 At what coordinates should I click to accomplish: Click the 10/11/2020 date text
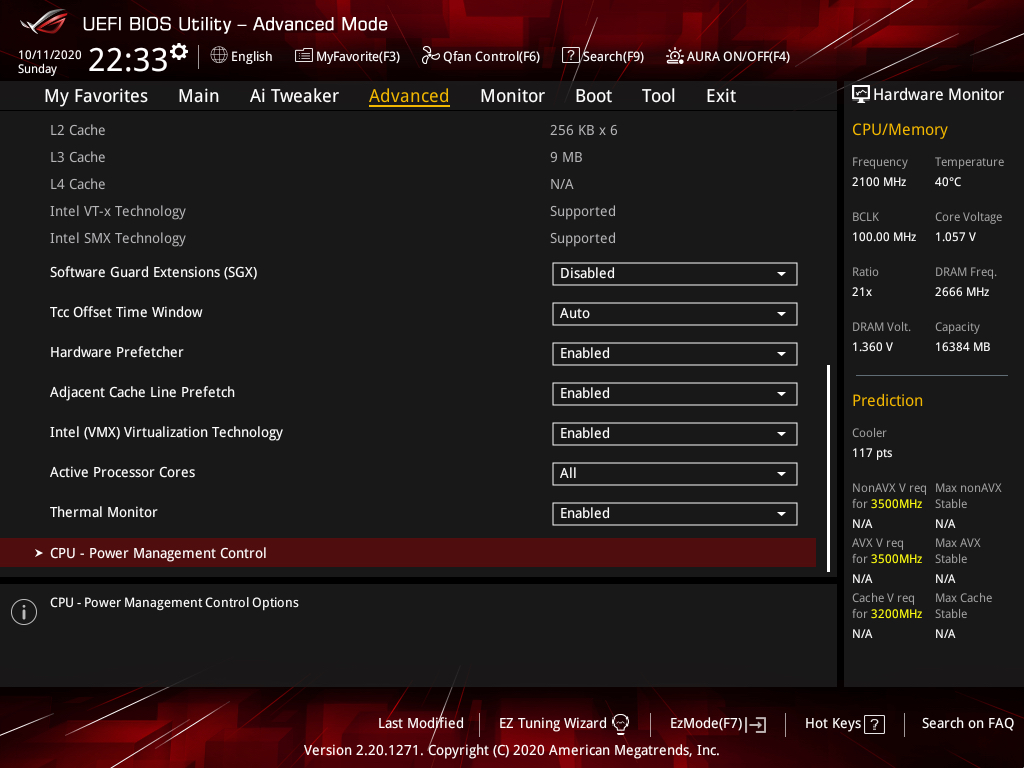[50, 55]
